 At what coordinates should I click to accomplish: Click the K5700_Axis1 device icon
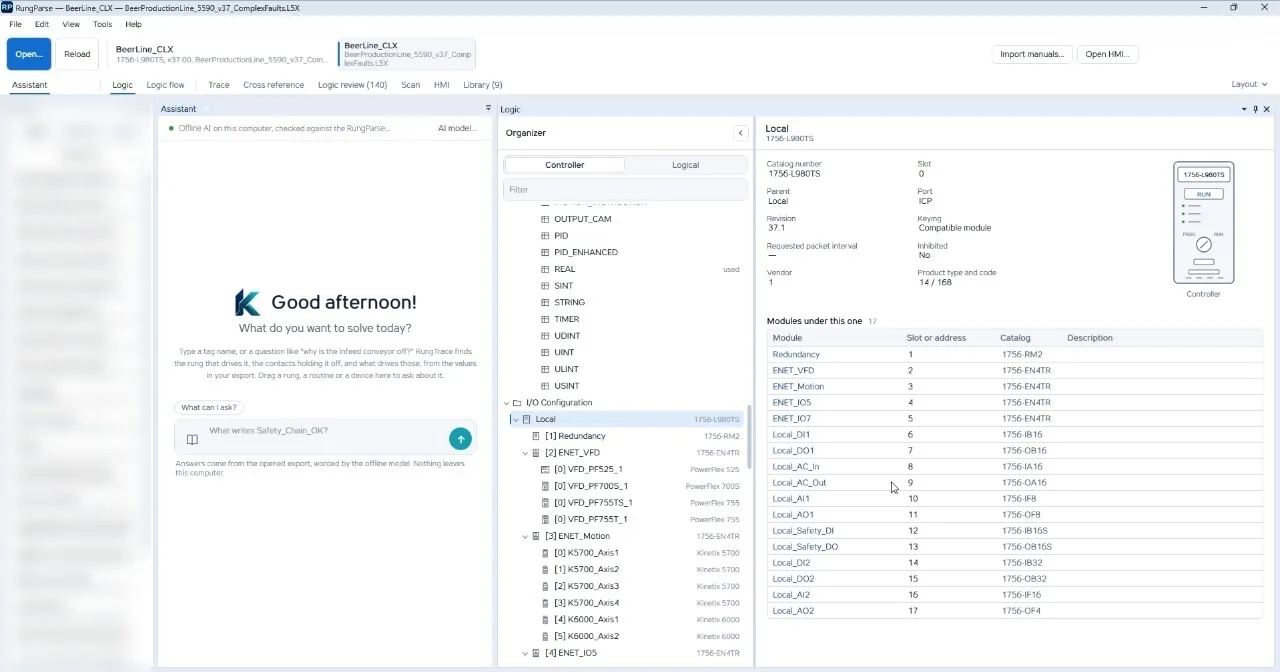[545, 553]
